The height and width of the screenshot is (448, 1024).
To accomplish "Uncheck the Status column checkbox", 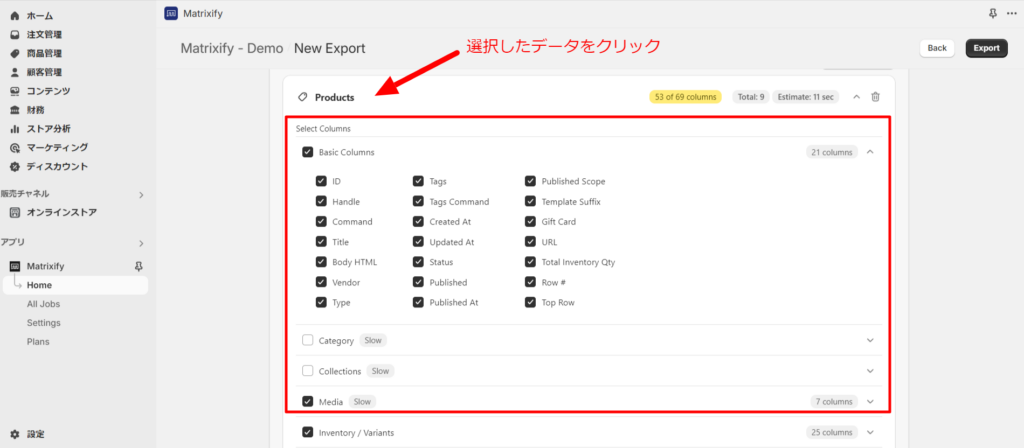I will 418,262.
